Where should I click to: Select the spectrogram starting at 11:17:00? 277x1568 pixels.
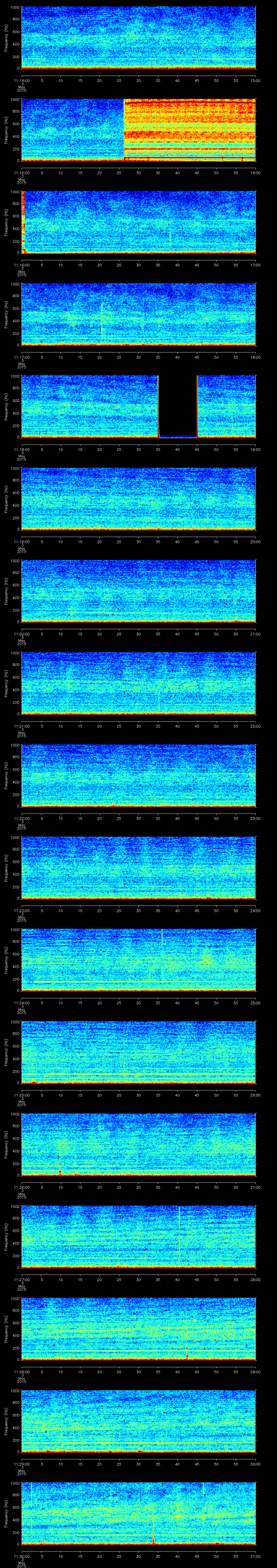click(138, 315)
